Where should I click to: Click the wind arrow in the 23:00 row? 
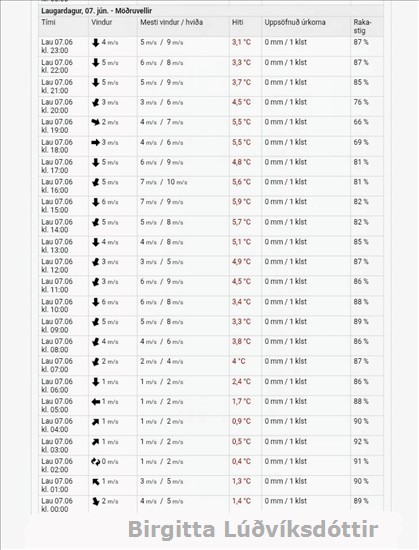coord(95,43)
